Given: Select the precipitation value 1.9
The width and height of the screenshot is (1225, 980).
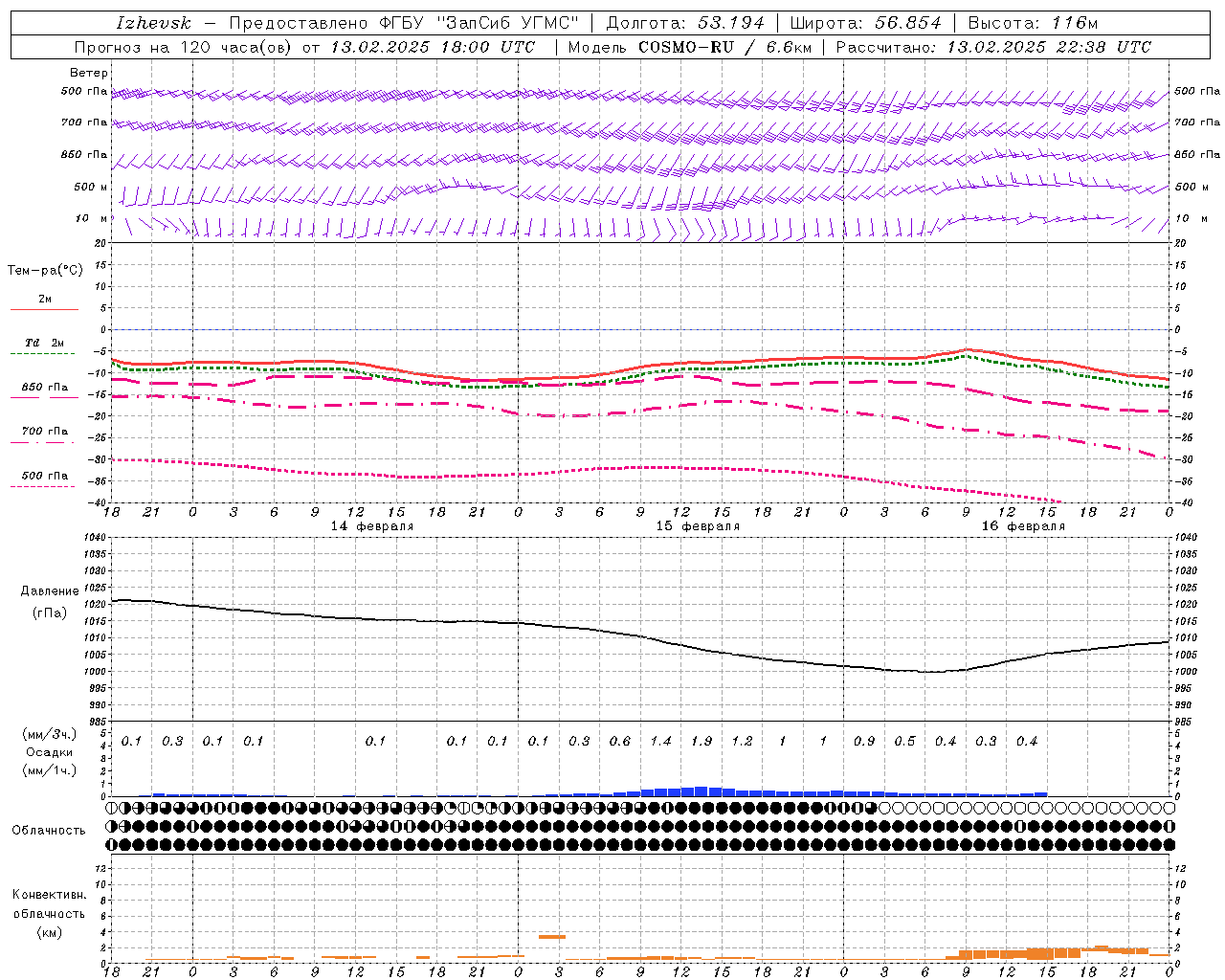Looking at the screenshot, I should 702,742.
